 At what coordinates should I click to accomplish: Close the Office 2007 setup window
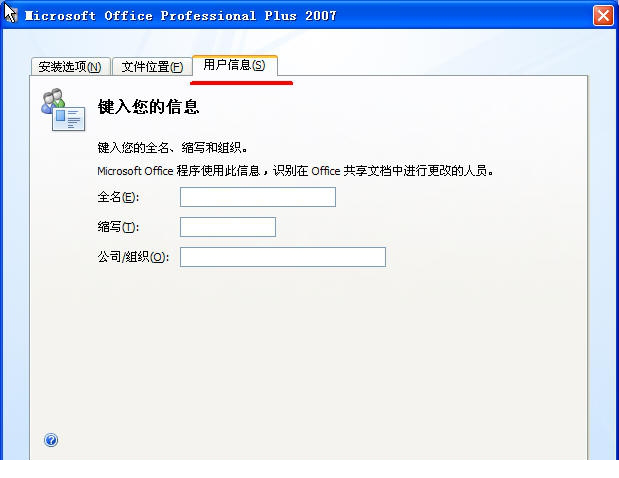[x=603, y=16]
